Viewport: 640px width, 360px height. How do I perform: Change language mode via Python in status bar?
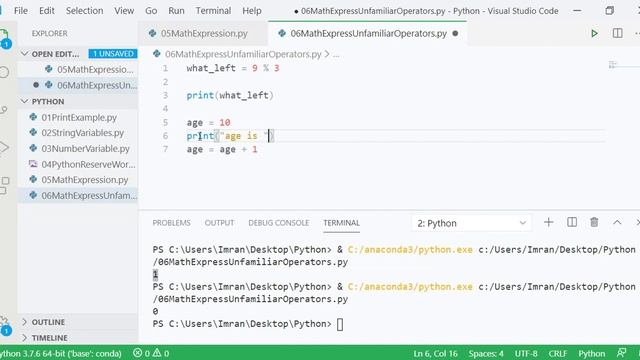pyautogui.click(x=591, y=353)
